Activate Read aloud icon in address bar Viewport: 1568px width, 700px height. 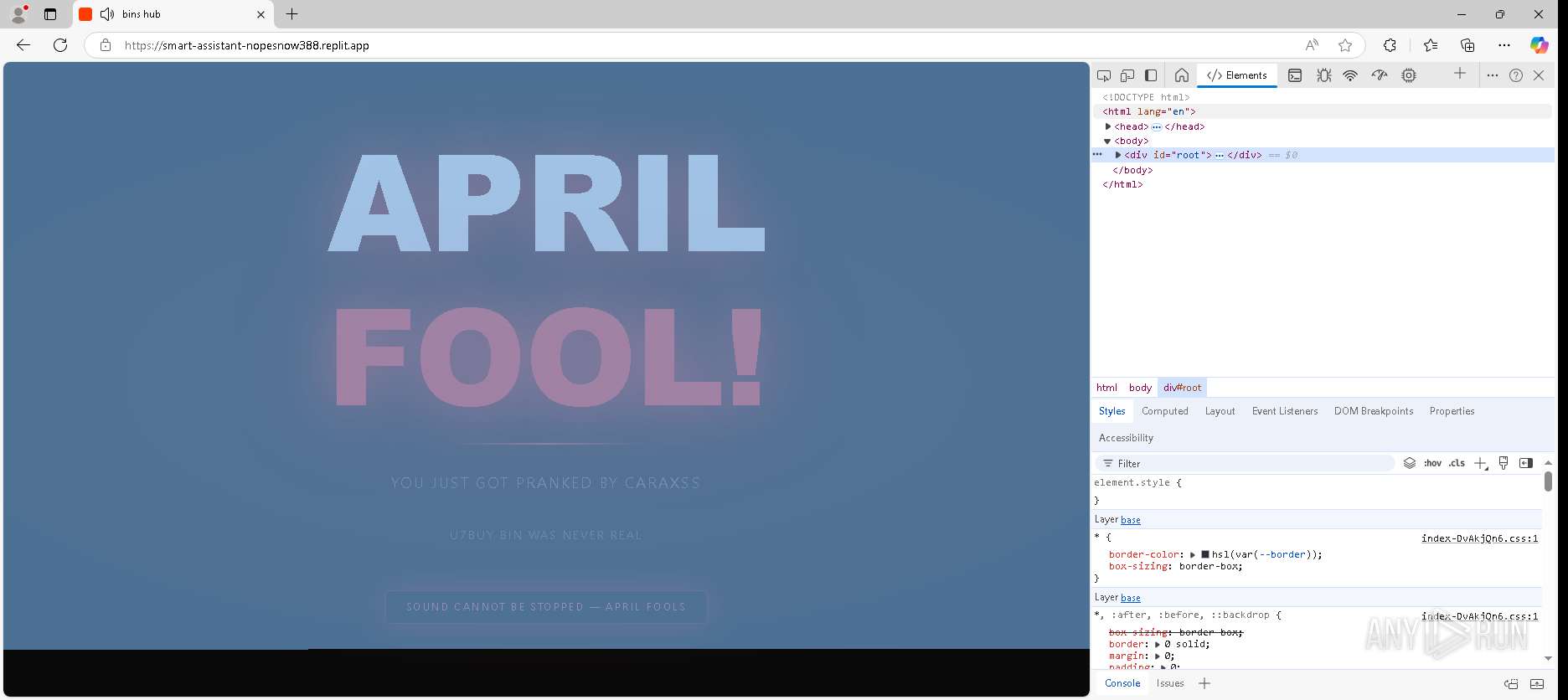pyautogui.click(x=1312, y=45)
